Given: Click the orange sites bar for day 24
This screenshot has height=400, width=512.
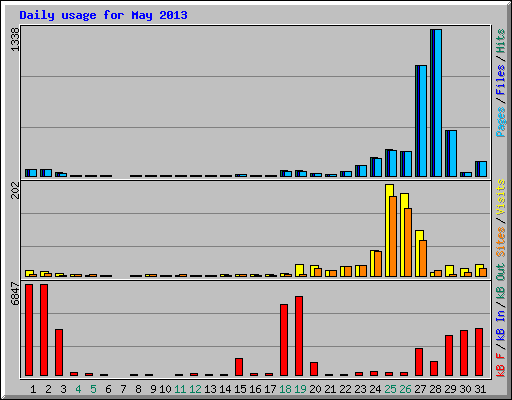Looking at the screenshot, I should (378, 264).
